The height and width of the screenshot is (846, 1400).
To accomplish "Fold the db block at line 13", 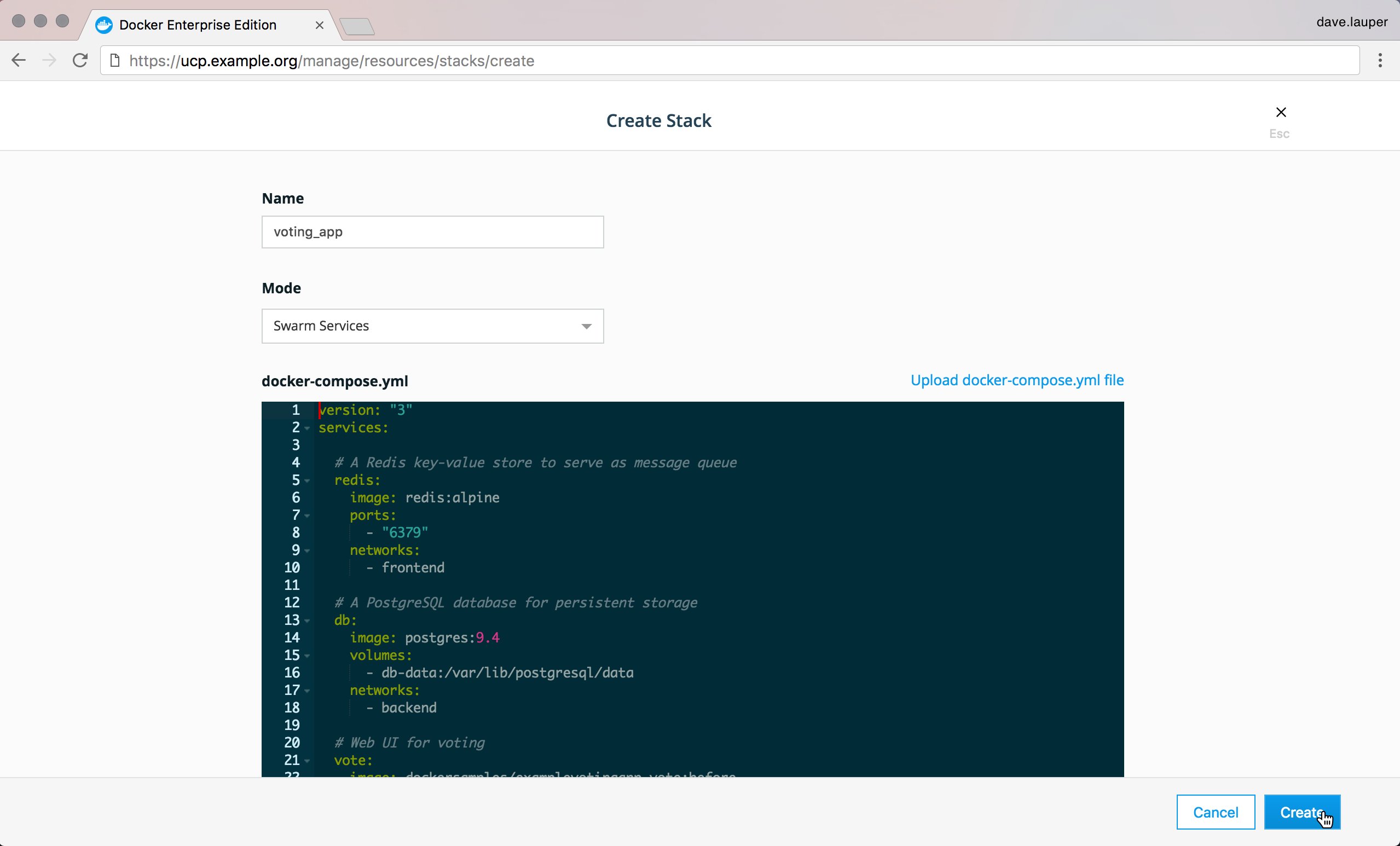I will pos(308,621).
